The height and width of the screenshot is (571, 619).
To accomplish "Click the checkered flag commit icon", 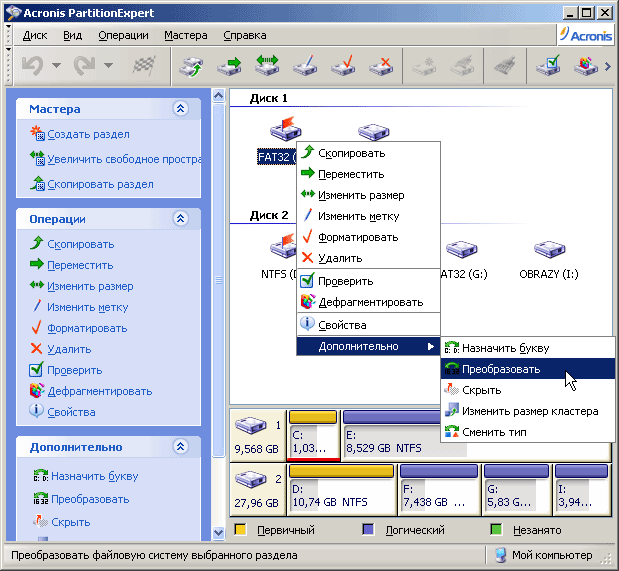I will pos(143,65).
